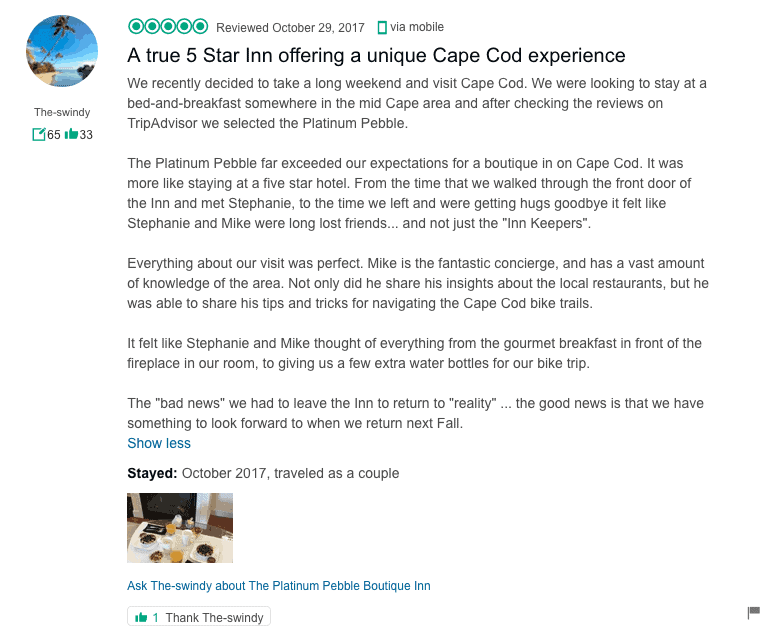Click the five-bubble rating icon
780x637 pixels.
pyautogui.click(x=168, y=26)
